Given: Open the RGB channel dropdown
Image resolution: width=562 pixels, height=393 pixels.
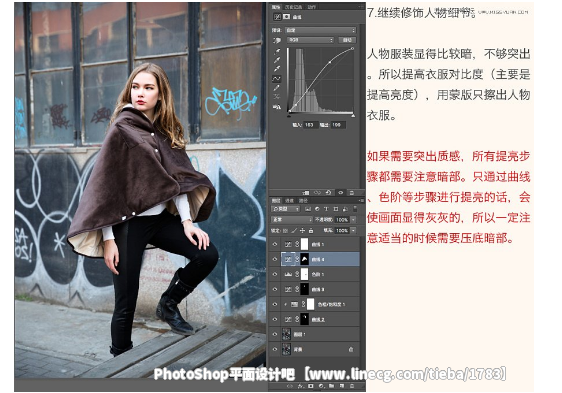Looking at the screenshot, I should pyautogui.click(x=311, y=40).
